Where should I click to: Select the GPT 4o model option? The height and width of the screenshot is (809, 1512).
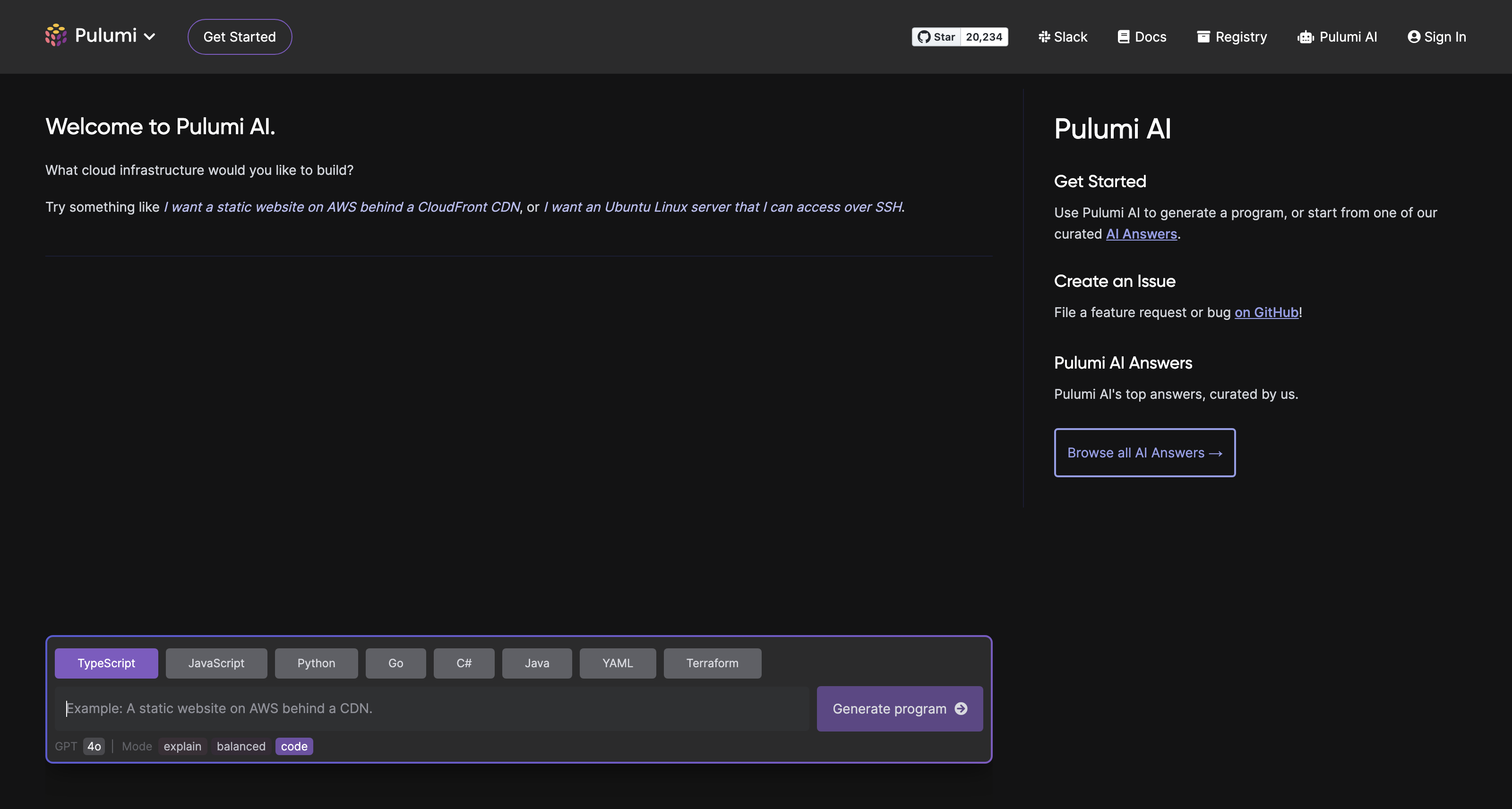(x=94, y=746)
